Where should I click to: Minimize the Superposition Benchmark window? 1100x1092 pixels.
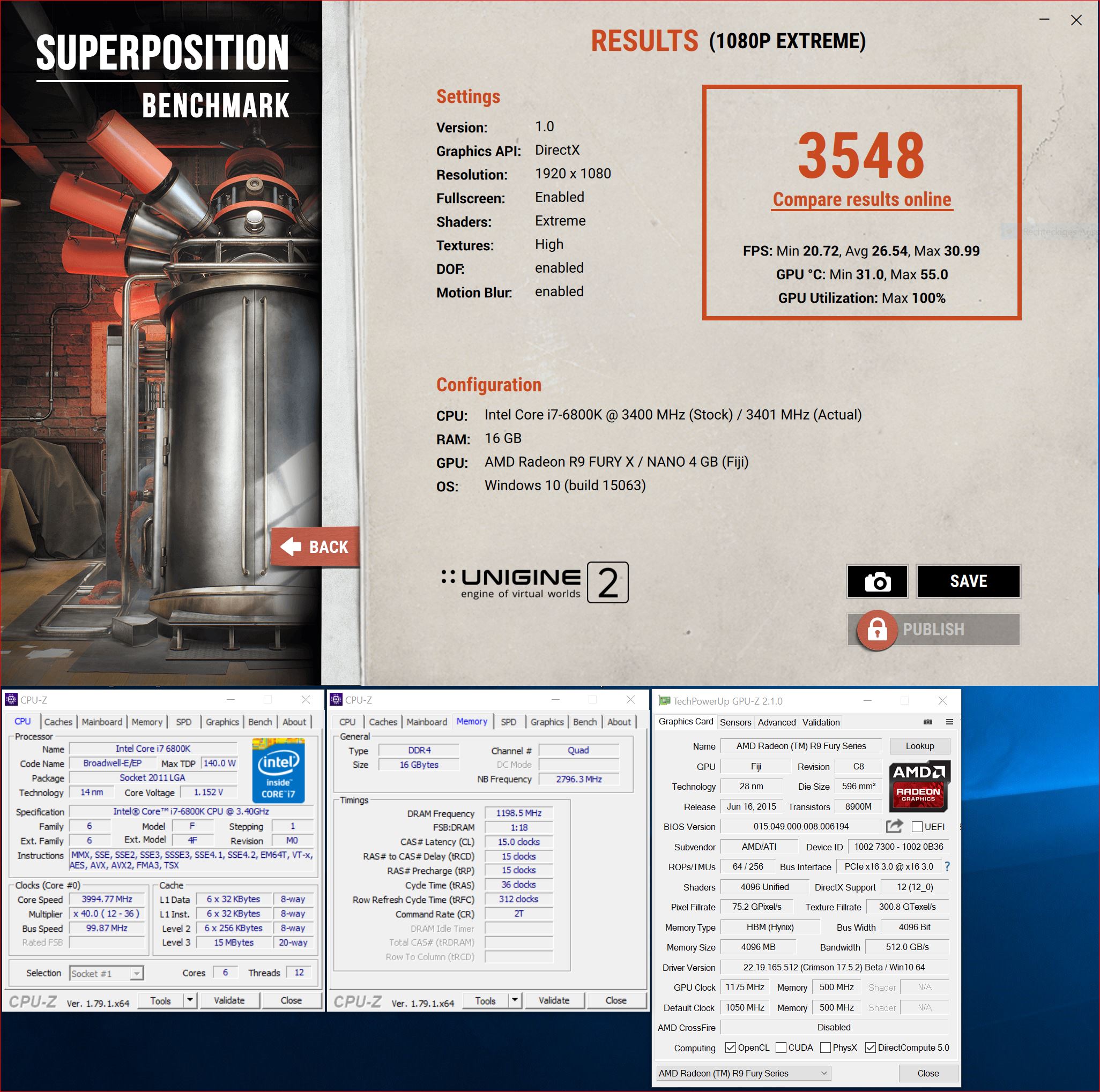(1044, 19)
